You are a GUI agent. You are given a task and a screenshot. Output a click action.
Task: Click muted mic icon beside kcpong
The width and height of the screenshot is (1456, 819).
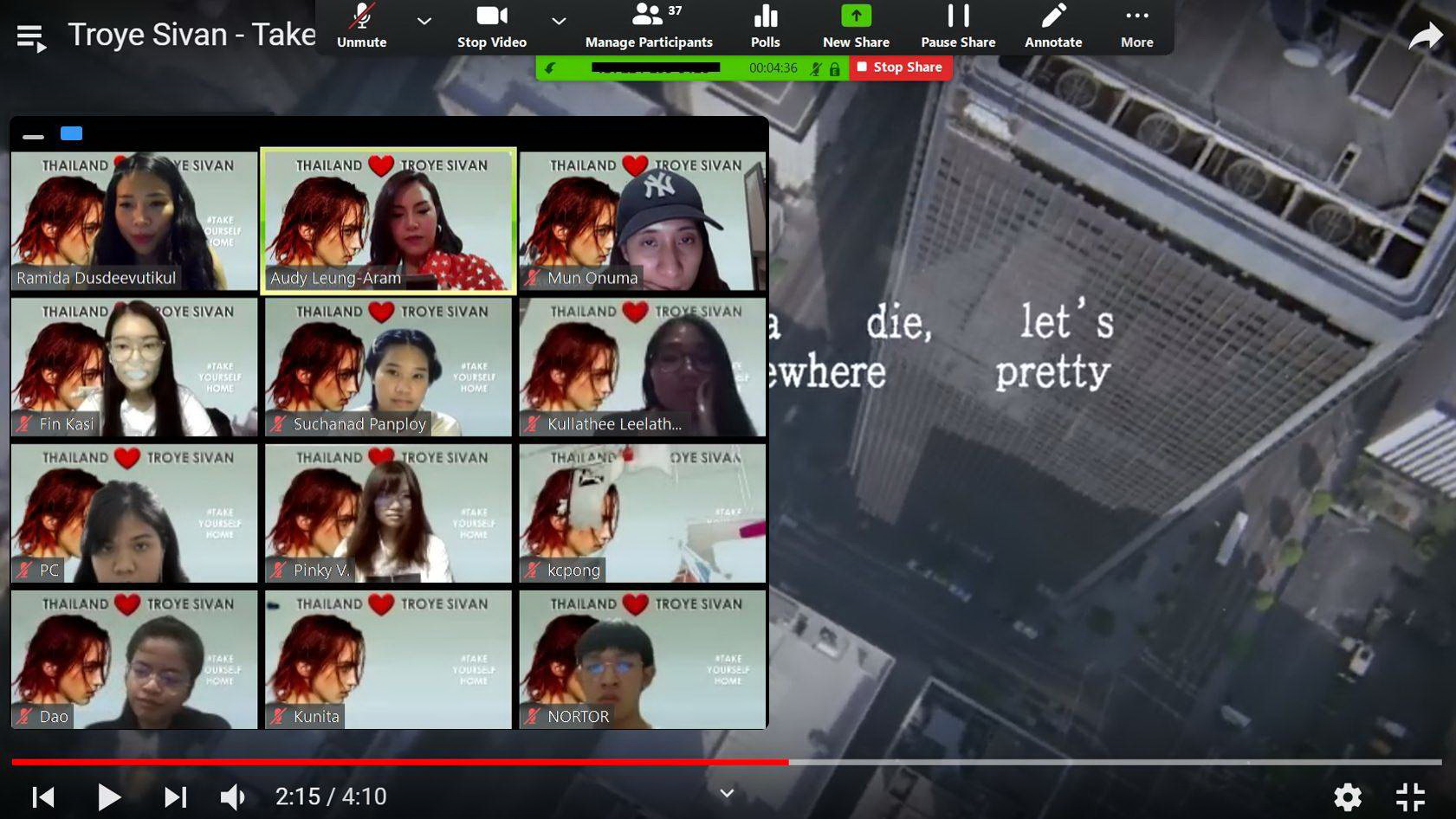coord(533,571)
